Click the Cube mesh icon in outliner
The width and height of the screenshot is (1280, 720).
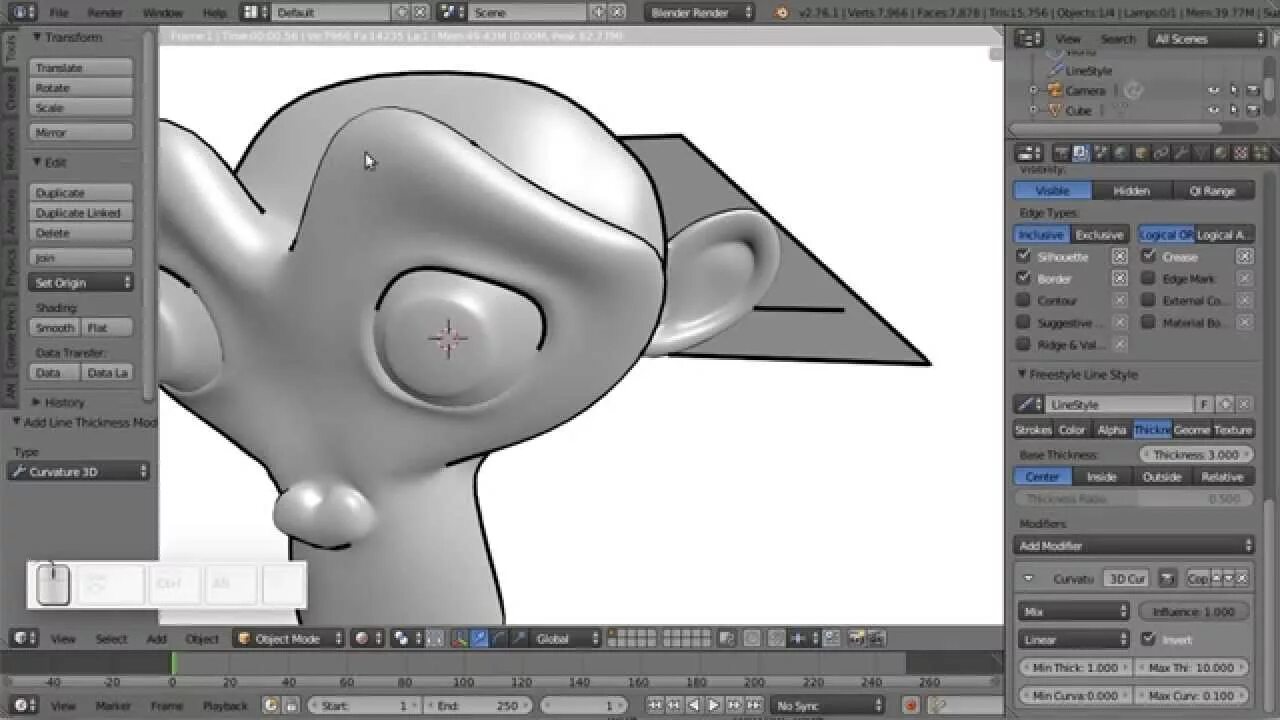[x=1054, y=110]
